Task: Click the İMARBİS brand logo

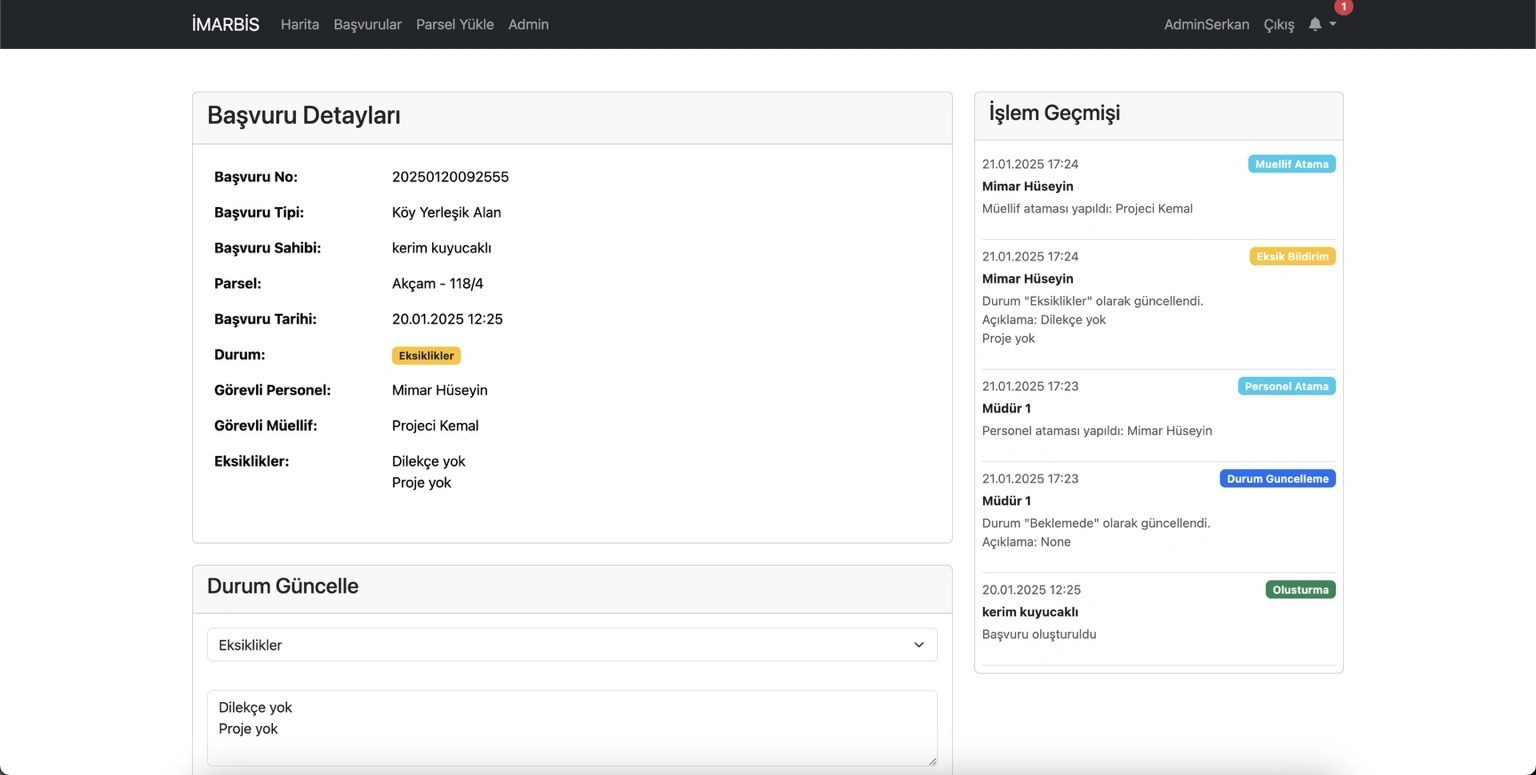Action: point(225,24)
